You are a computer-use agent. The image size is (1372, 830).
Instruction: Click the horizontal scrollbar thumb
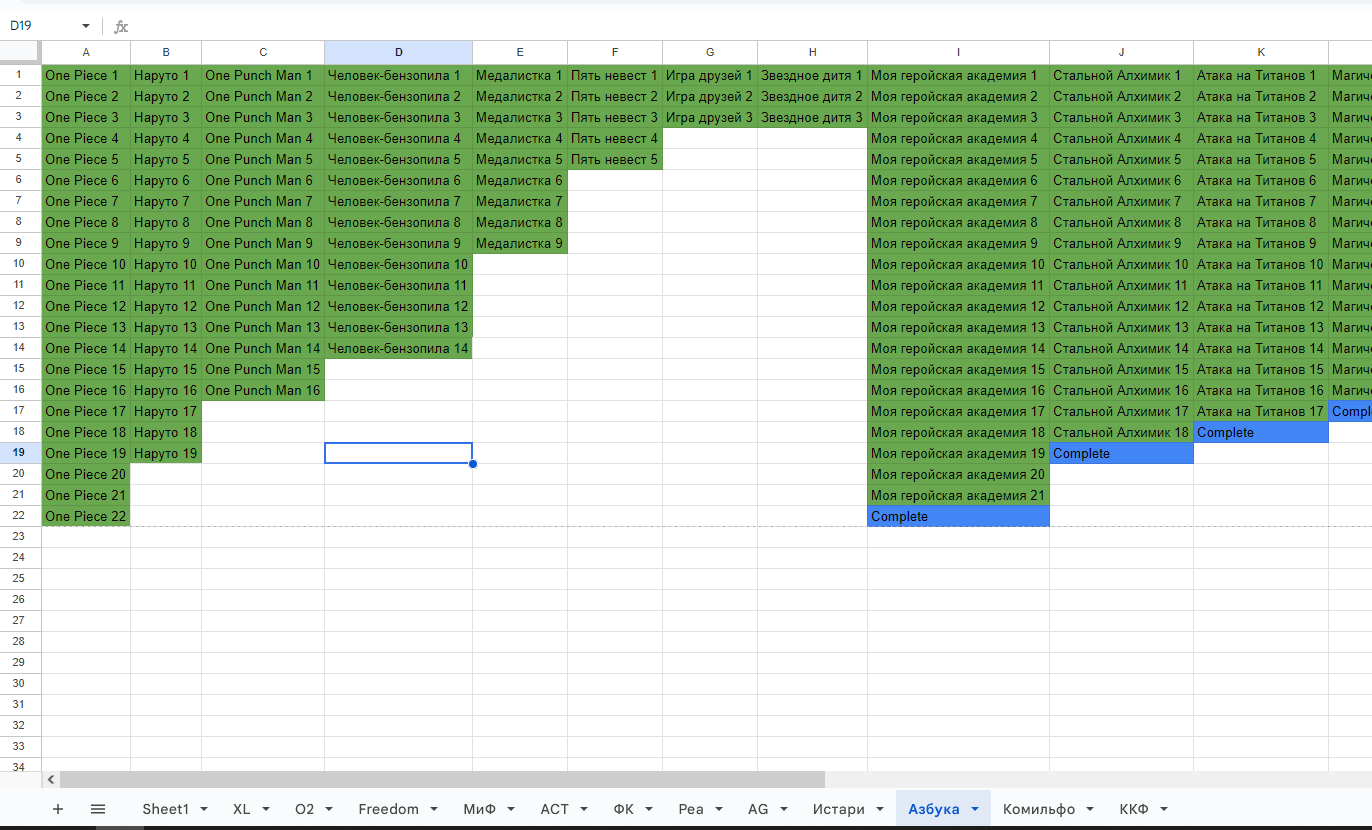(x=442, y=779)
